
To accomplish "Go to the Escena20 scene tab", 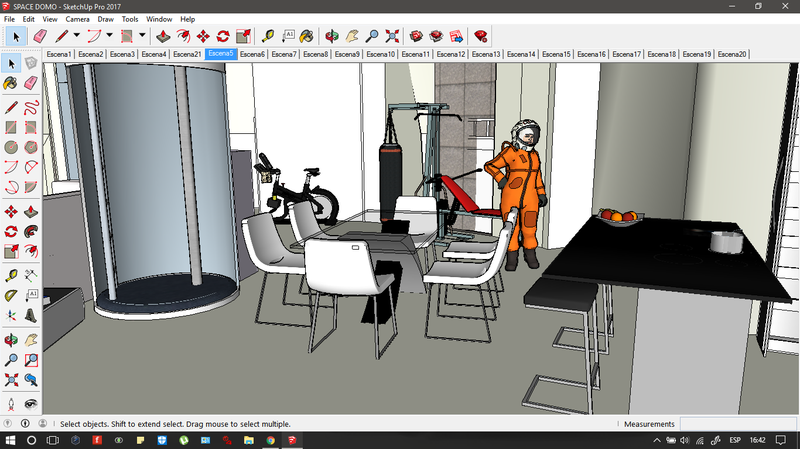I will [732, 54].
